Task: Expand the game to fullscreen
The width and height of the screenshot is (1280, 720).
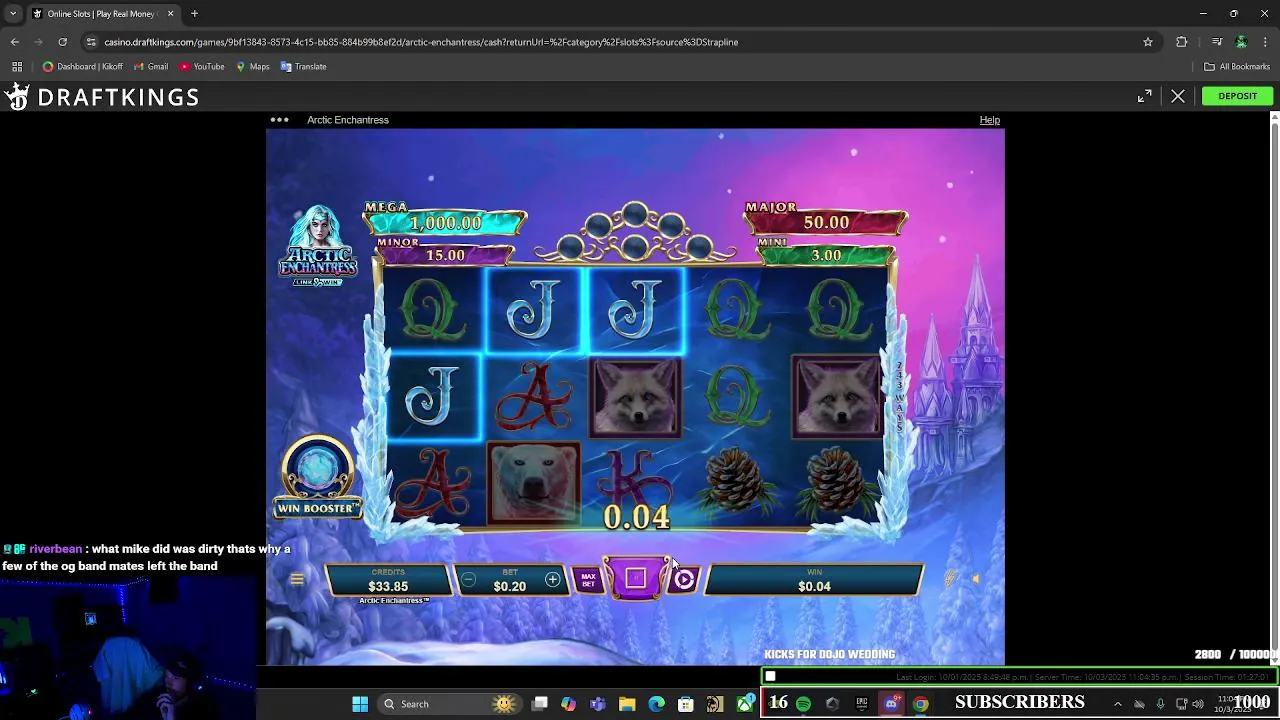Action: (x=1144, y=96)
